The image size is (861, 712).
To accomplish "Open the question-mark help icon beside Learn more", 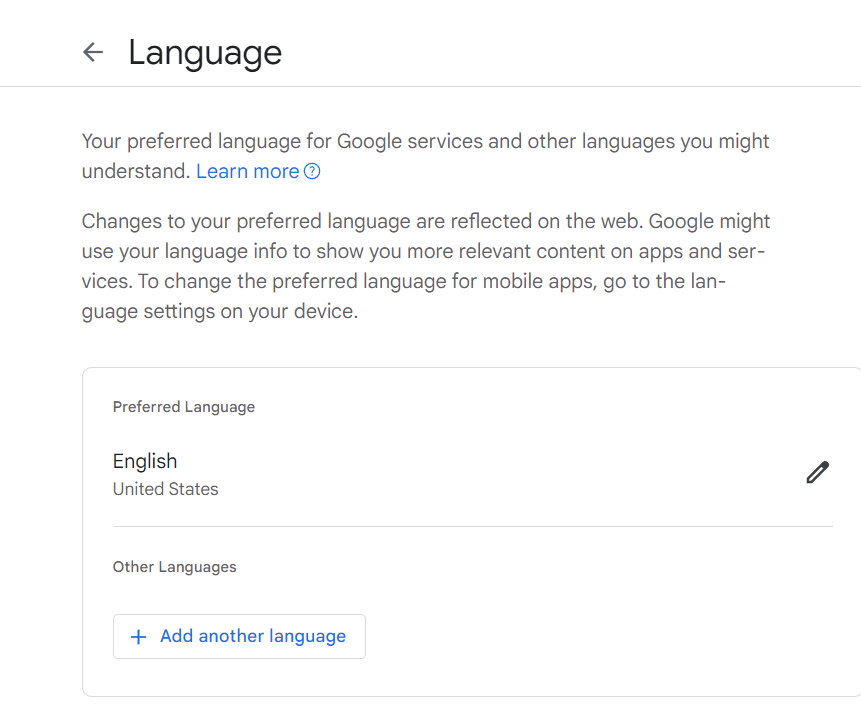I will pos(312,171).
